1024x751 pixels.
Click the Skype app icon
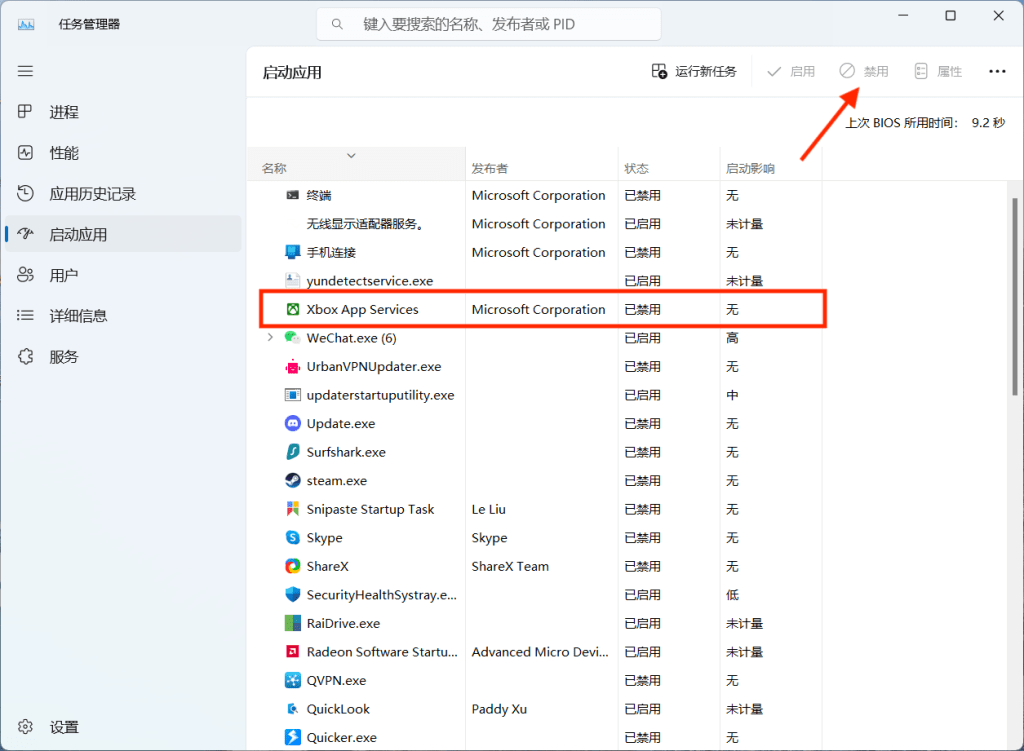coord(293,537)
